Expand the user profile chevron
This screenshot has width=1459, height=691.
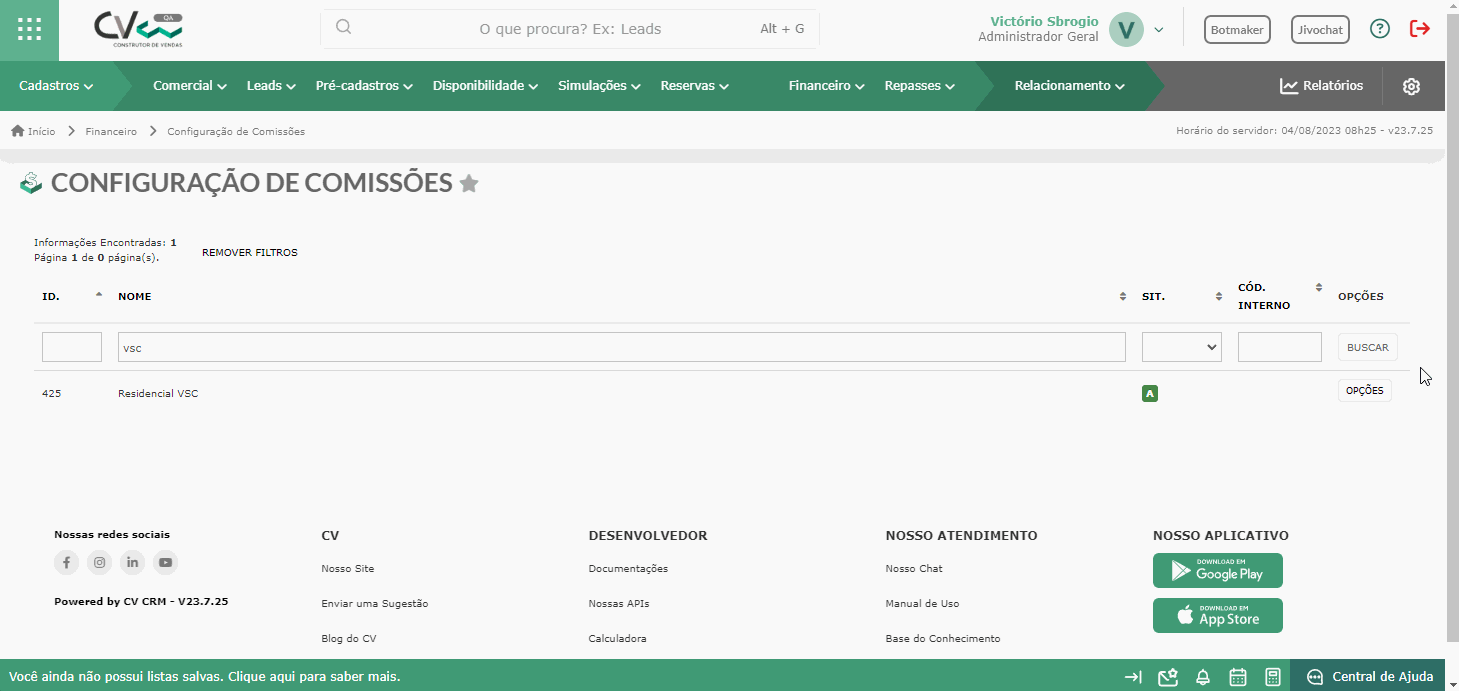[x=1159, y=29]
